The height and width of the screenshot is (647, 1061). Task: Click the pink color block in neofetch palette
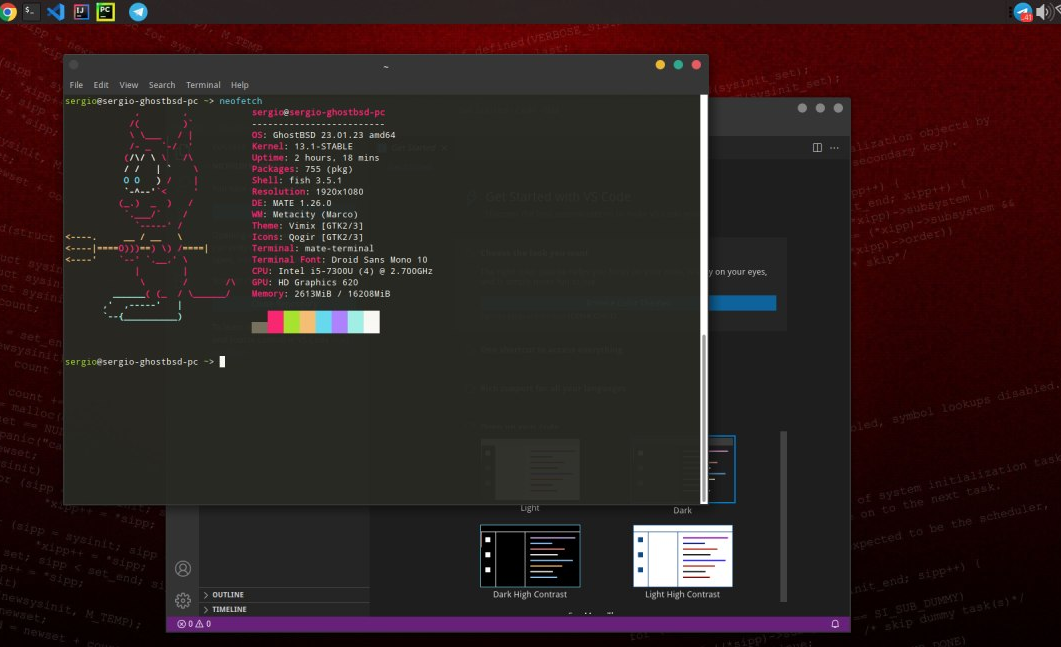coord(275,322)
